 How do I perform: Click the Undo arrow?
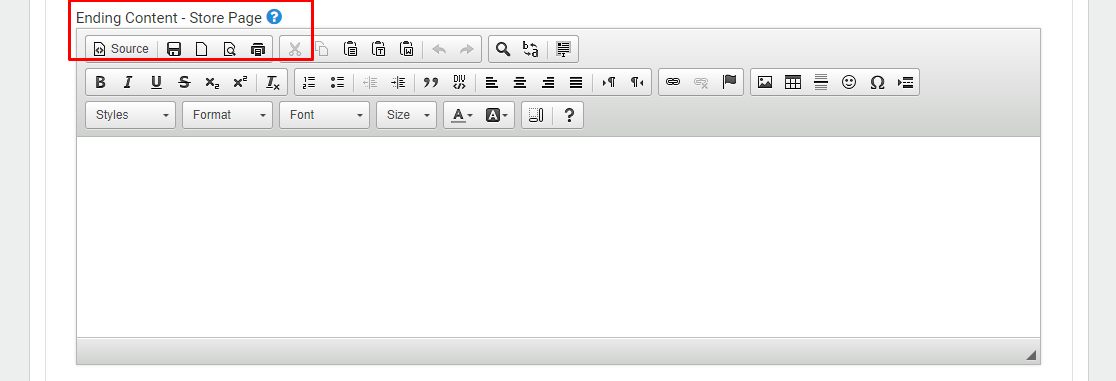pos(439,49)
